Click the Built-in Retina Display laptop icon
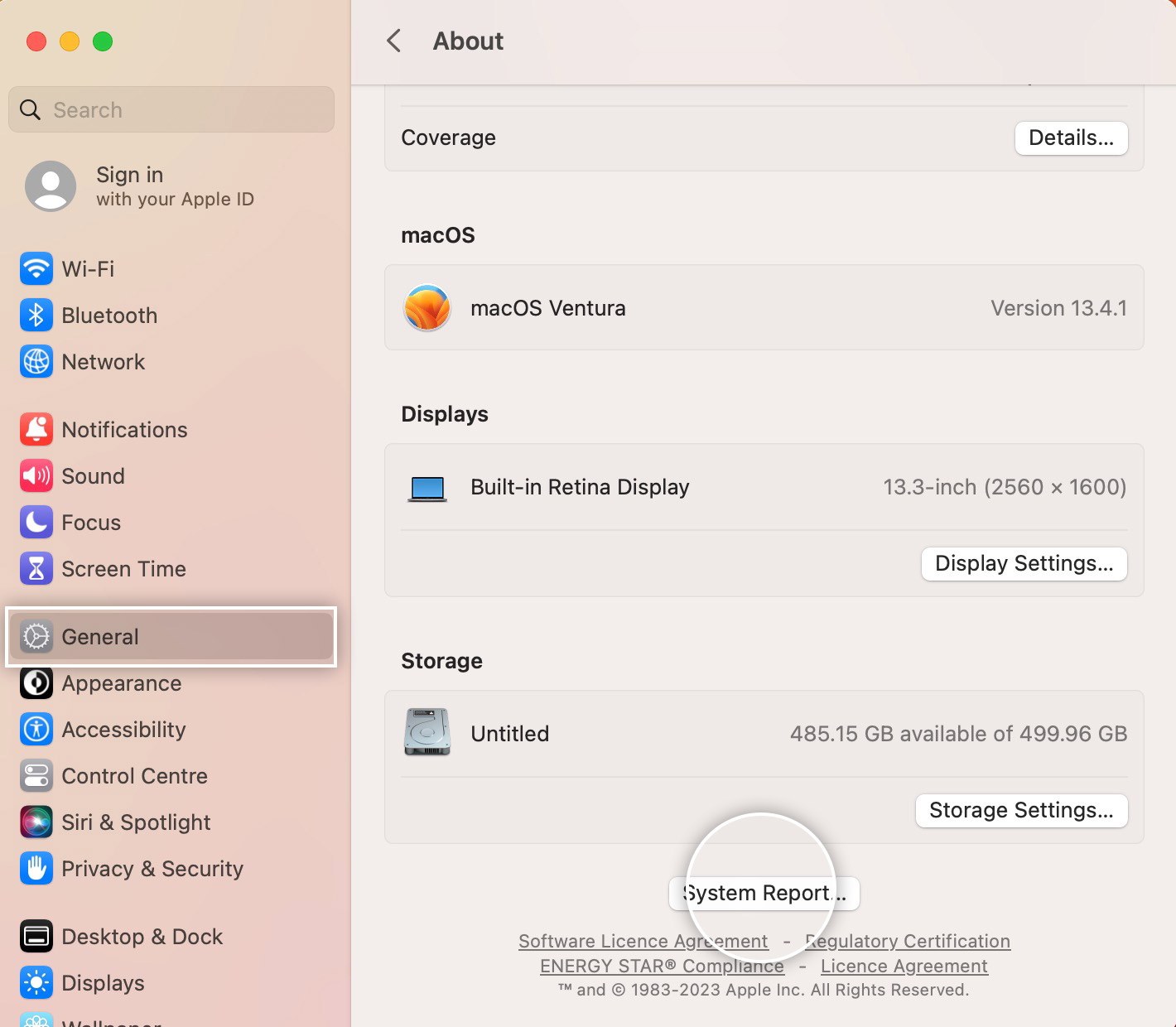The height and width of the screenshot is (1027, 1176). (427, 489)
